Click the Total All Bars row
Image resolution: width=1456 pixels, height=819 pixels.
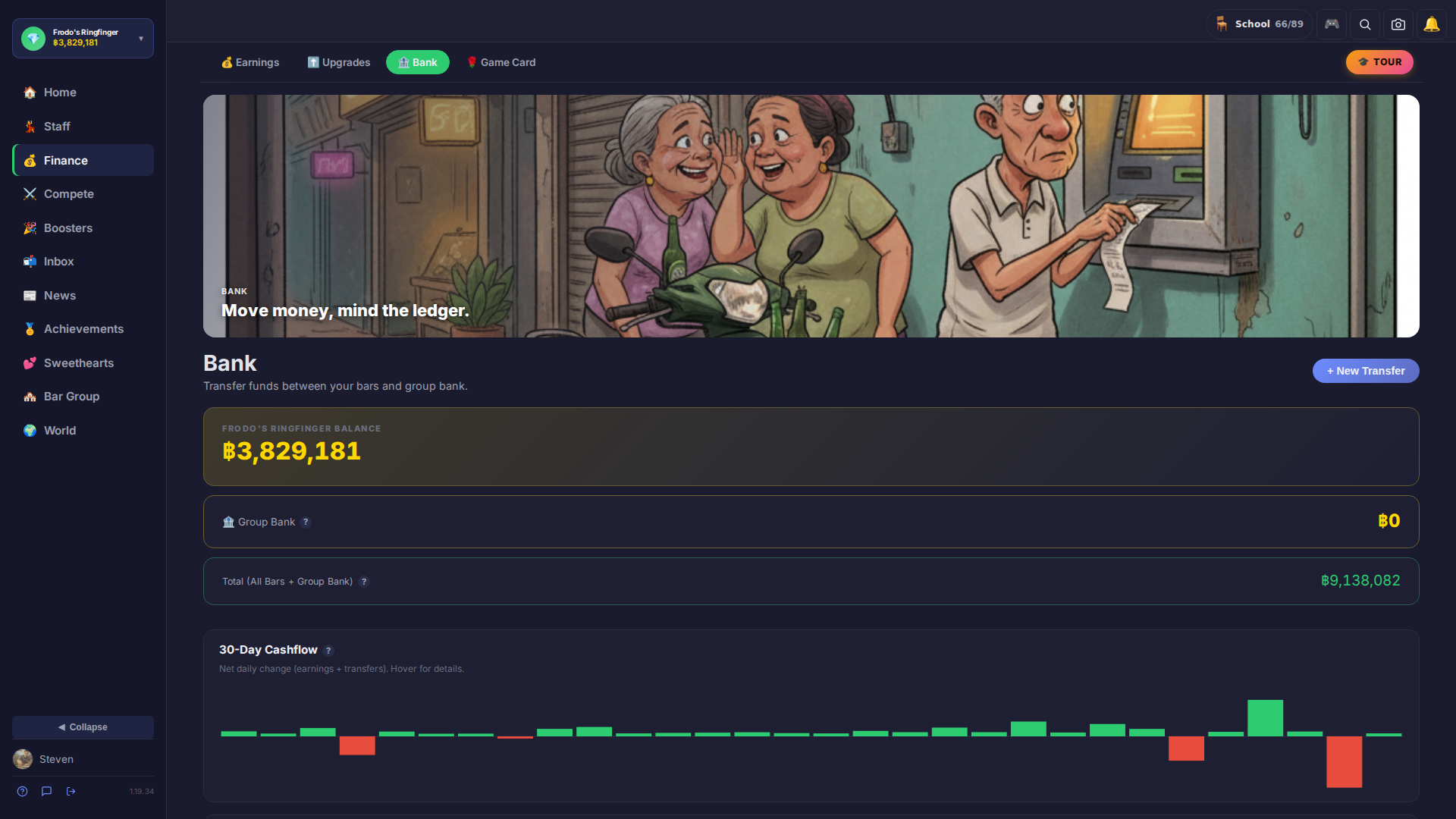tap(811, 582)
